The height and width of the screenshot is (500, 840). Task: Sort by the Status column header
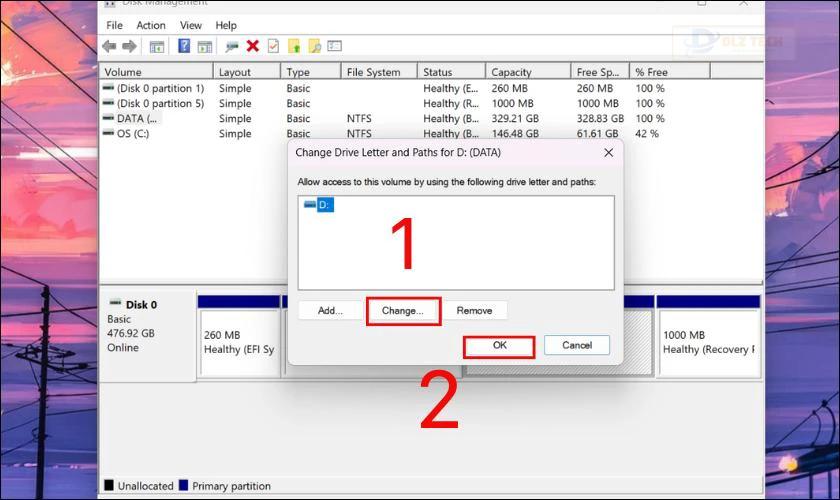451,72
